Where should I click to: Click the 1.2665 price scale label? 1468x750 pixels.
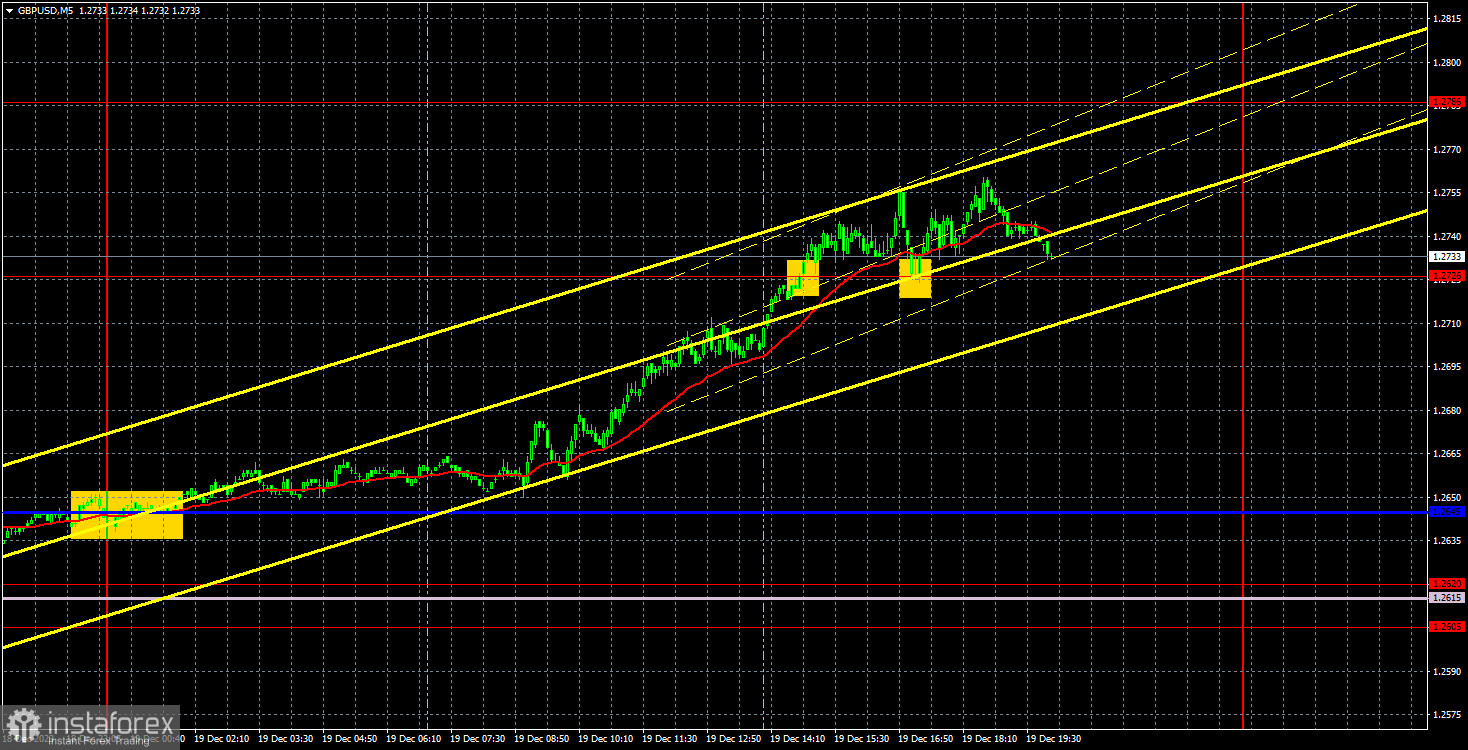click(x=1447, y=454)
